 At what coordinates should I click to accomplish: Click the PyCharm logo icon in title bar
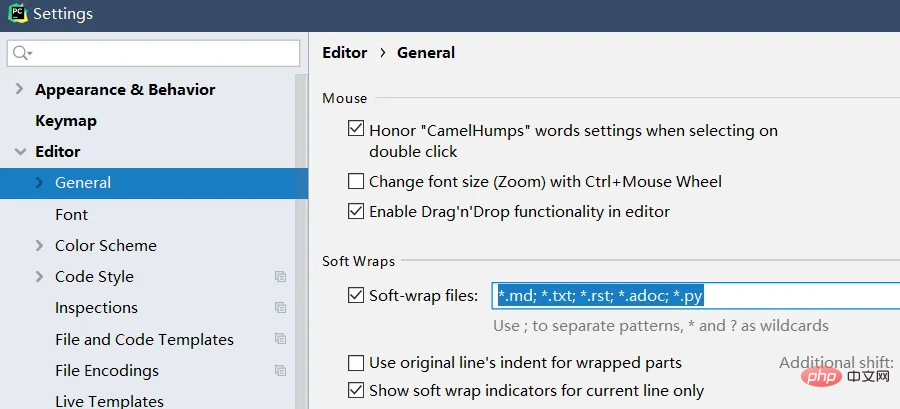pyautogui.click(x=16, y=14)
